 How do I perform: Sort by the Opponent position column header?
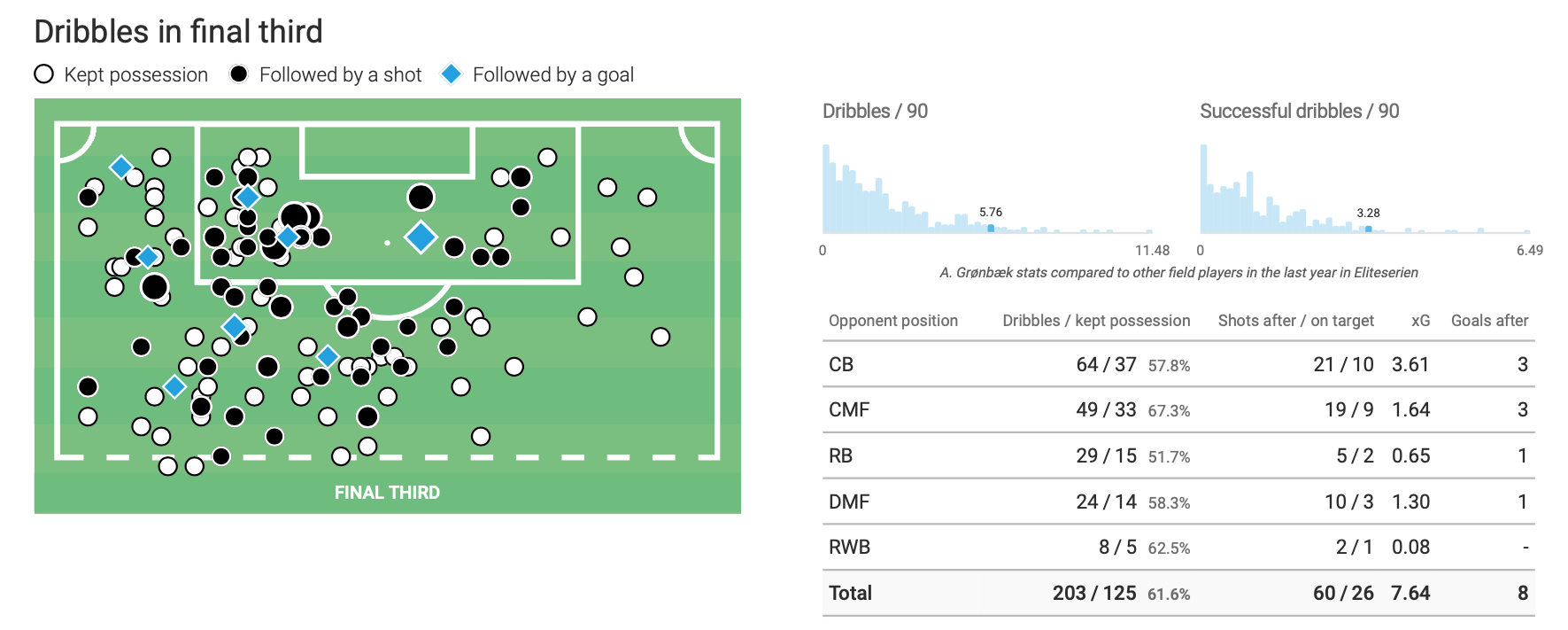[x=892, y=321]
